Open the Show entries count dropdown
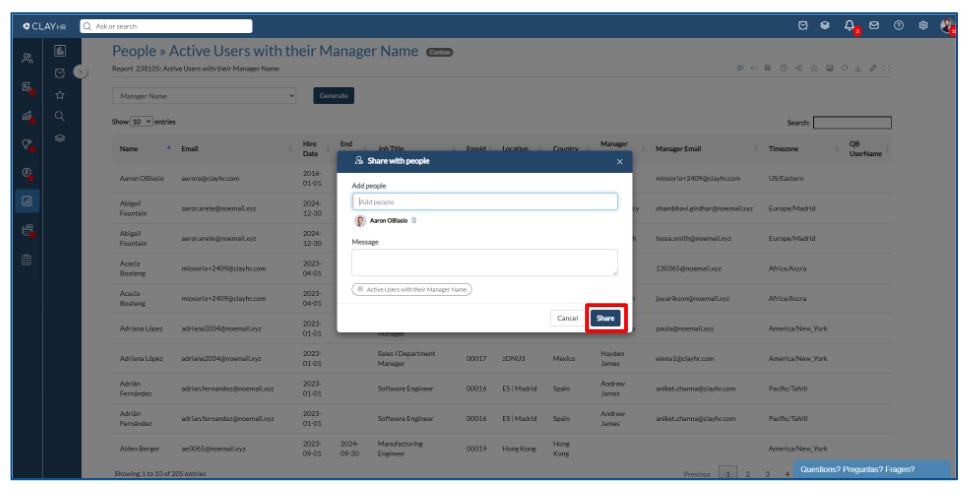Viewport: 970px width, 493px height. click(141, 122)
